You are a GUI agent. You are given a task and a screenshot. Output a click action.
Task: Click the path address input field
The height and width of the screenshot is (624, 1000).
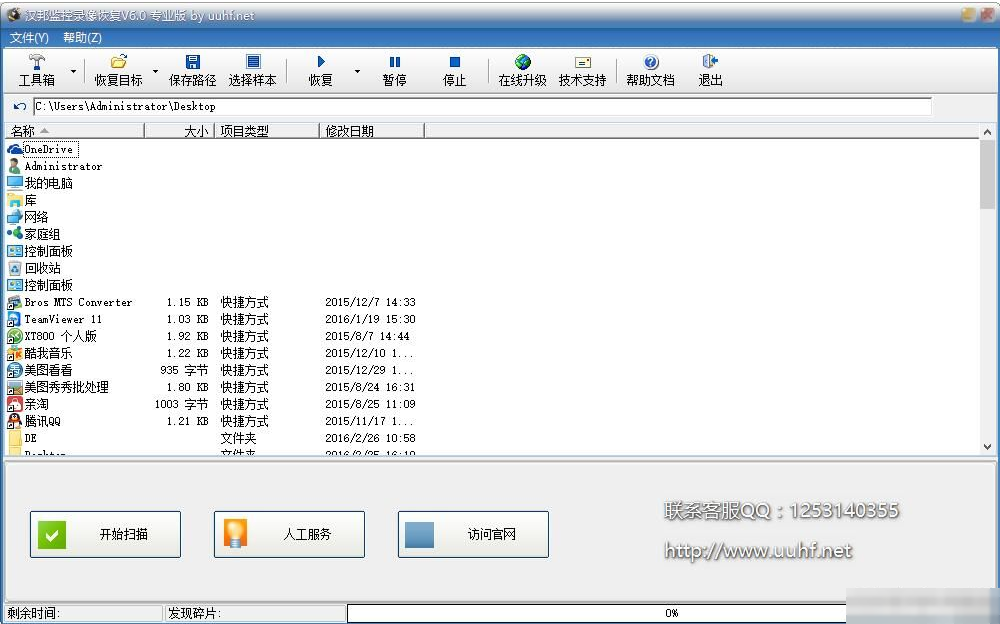(480, 106)
